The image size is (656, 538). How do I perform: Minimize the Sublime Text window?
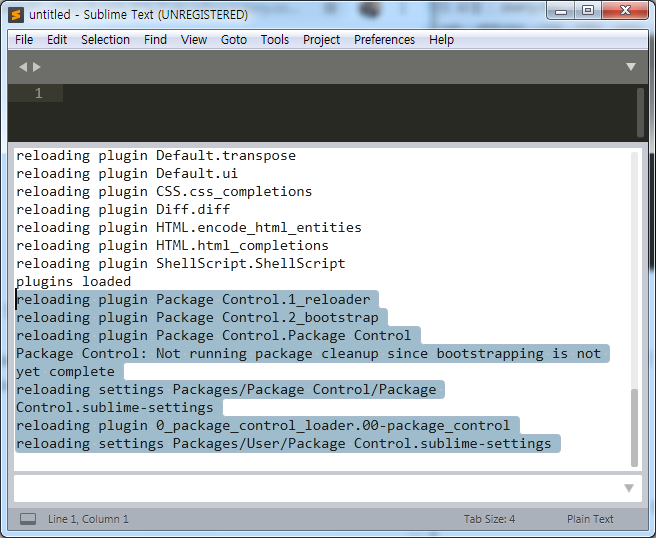tap(561, 11)
